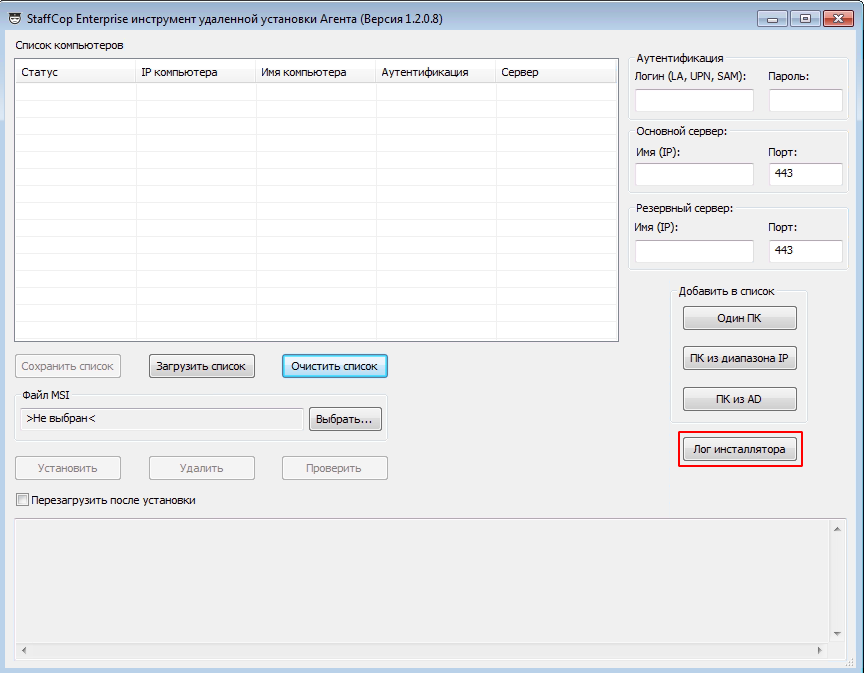Add computers via 'ПК из AD' button
Image resolution: width=864 pixels, height=673 pixels.
pyautogui.click(x=740, y=399)
